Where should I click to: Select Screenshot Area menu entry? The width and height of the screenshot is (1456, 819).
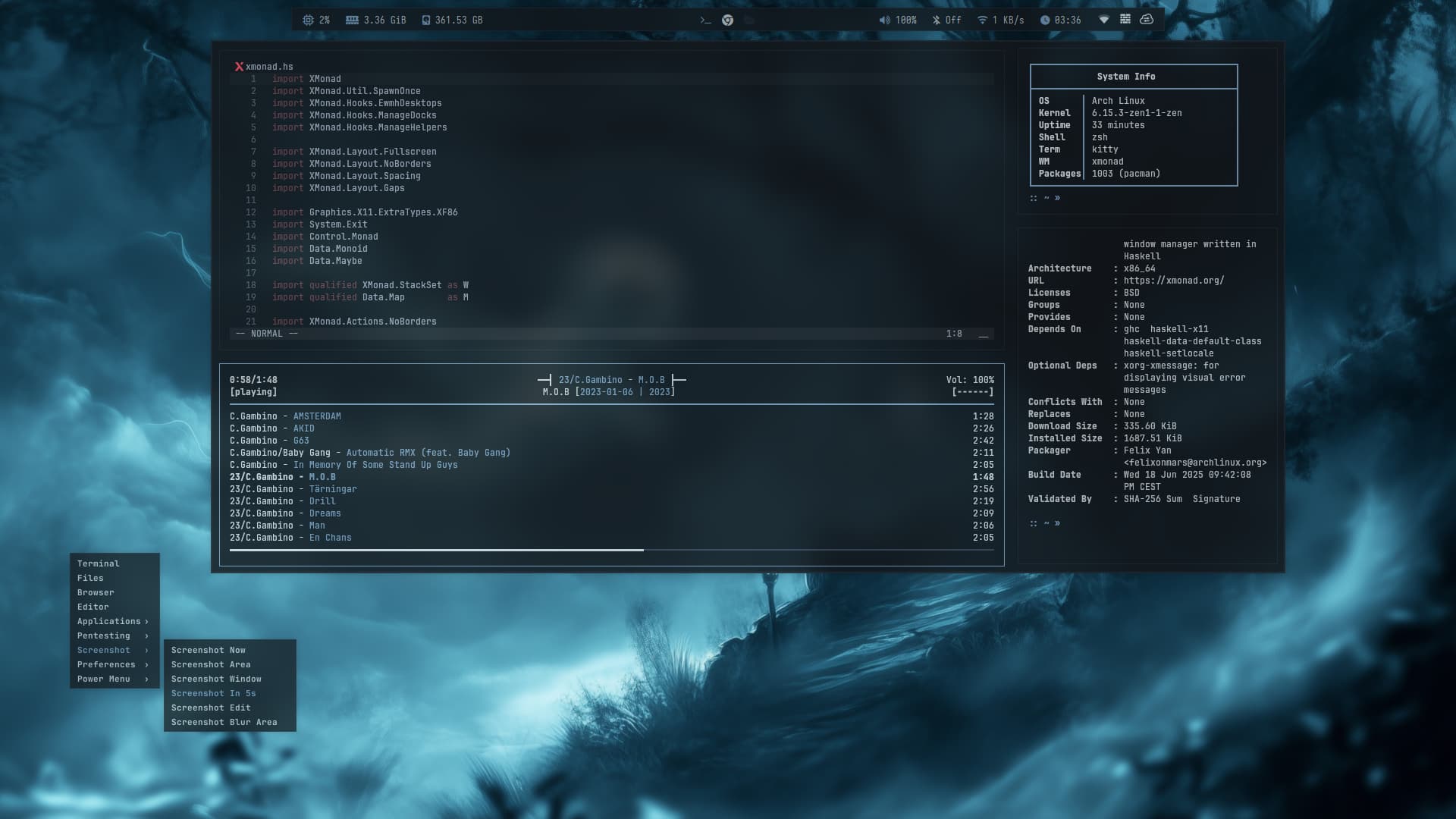point(211,664)
